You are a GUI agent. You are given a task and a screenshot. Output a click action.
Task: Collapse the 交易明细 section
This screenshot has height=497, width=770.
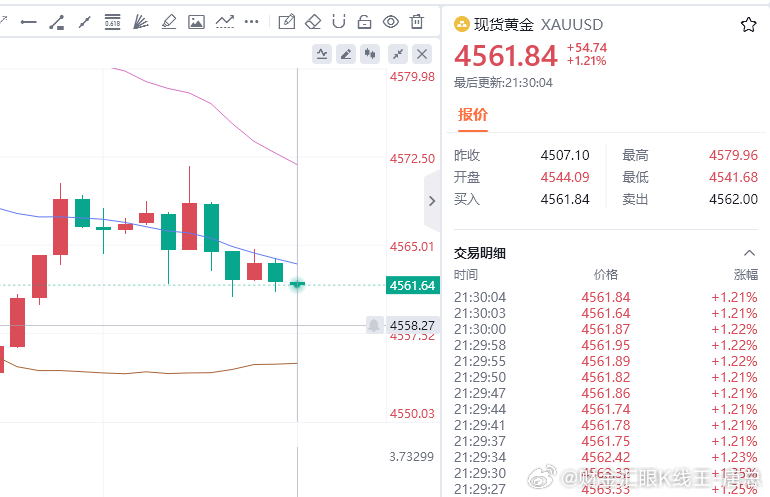pos(749,253)
